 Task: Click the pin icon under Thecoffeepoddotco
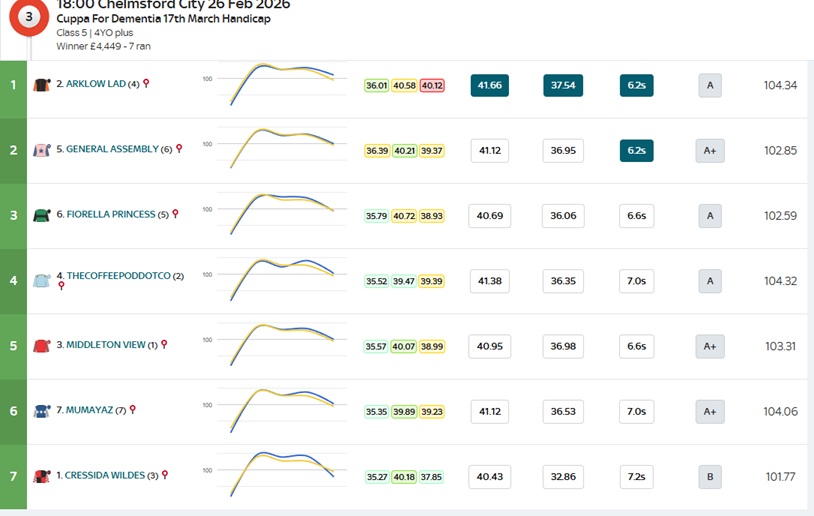pyautogui.click(x=60, y=286)
